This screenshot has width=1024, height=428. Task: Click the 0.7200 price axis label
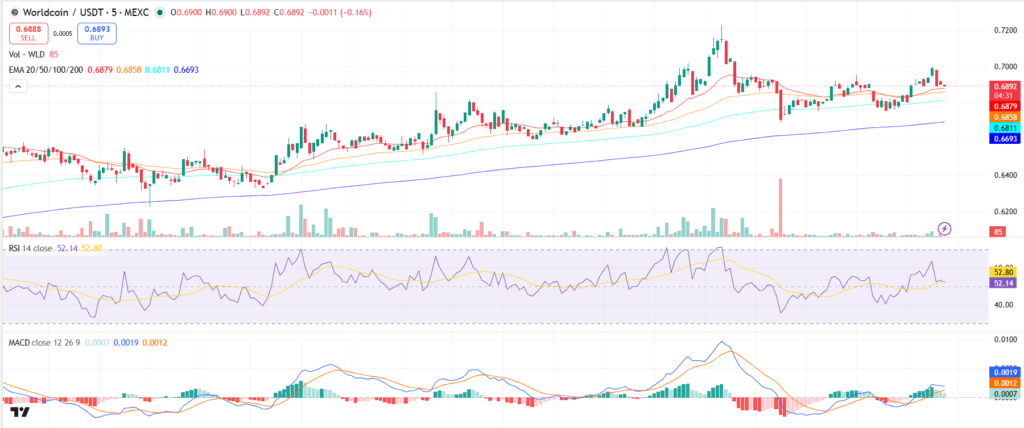(1004, 30)
